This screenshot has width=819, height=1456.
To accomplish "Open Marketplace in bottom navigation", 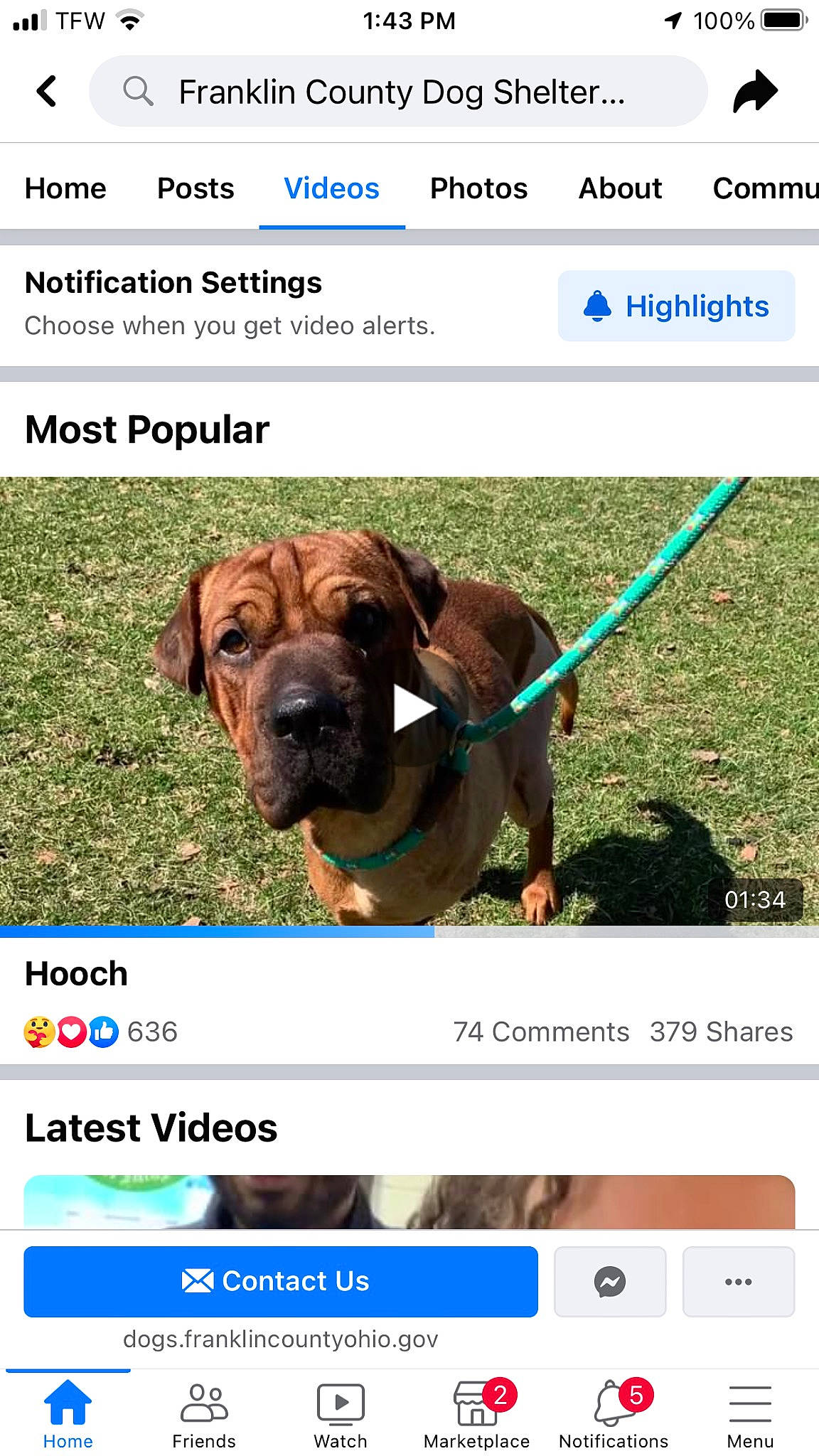I will [x=477, y=1414].
